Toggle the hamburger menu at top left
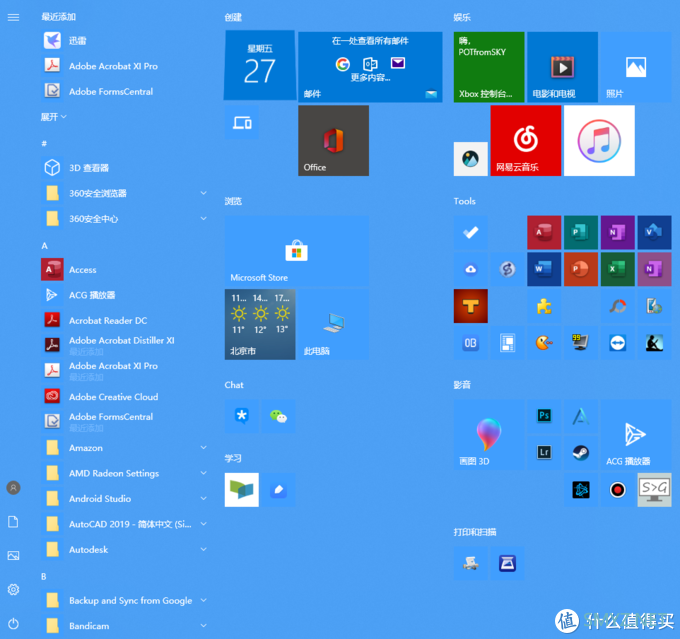680x639 pixels. [13, 17]
